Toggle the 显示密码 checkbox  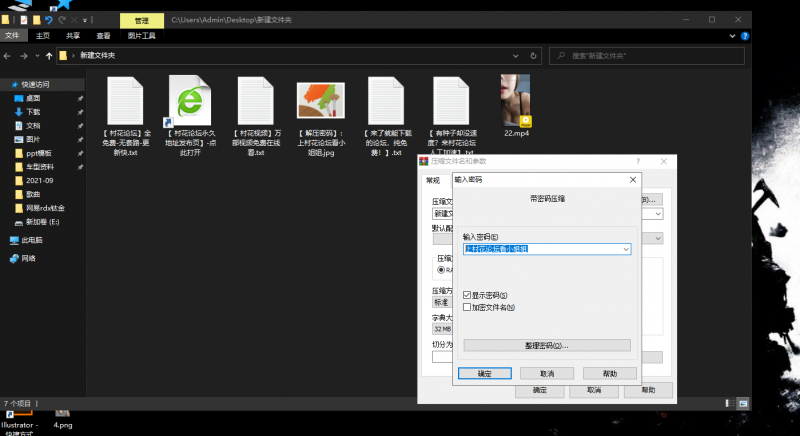467,295
